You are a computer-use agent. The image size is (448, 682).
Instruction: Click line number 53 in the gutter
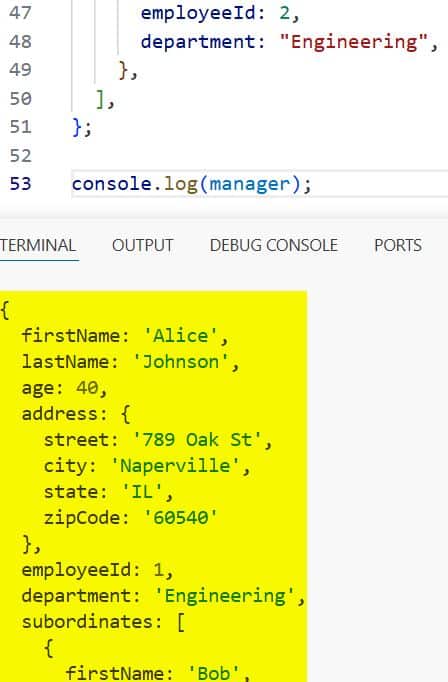20,184
